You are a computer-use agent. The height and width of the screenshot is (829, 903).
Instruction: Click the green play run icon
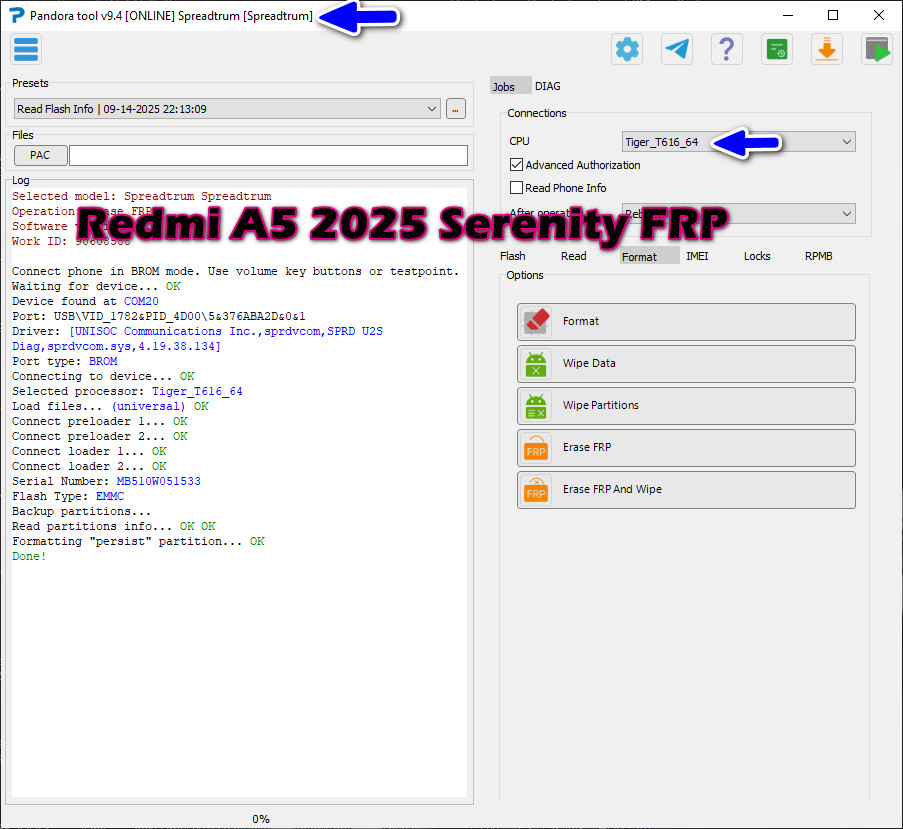(877, 50)
